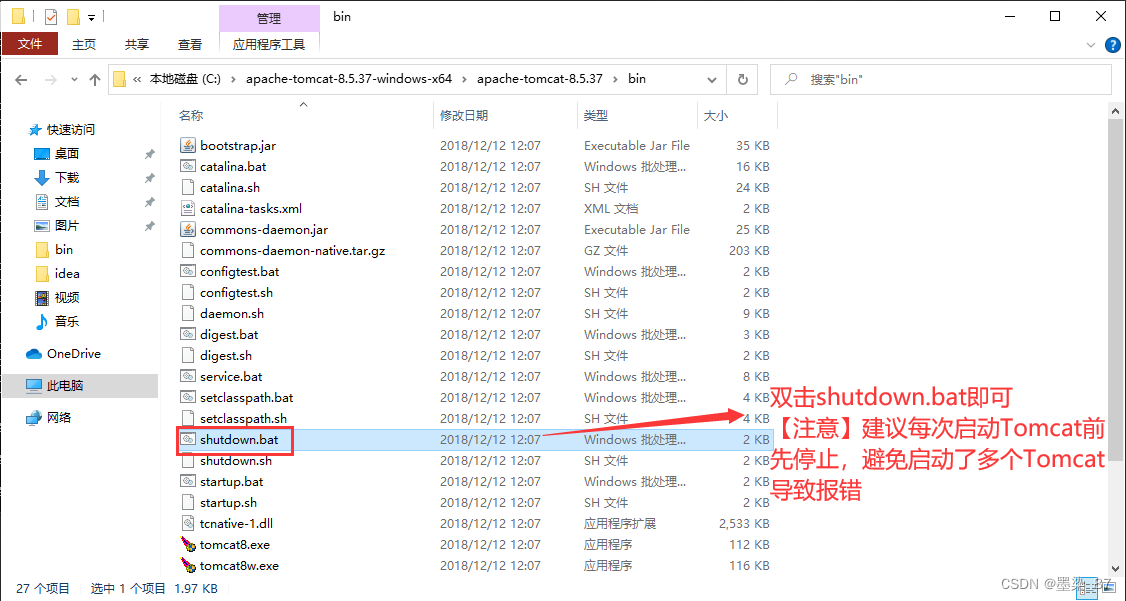The height and width of the screenshot is (601, 1126).
Task: Open the 应用程序工具 tab
Action: [269, 45]
